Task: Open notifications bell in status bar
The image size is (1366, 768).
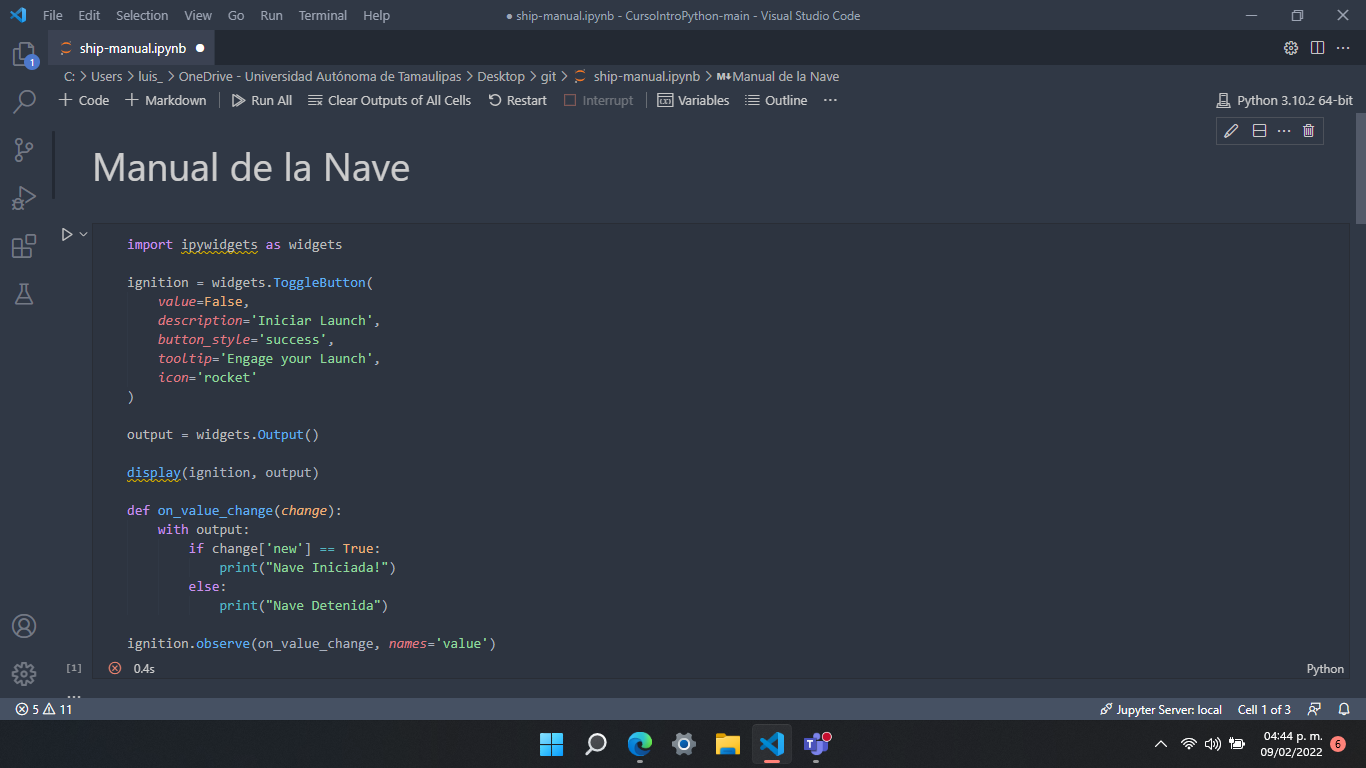Action: point(1344,710)
